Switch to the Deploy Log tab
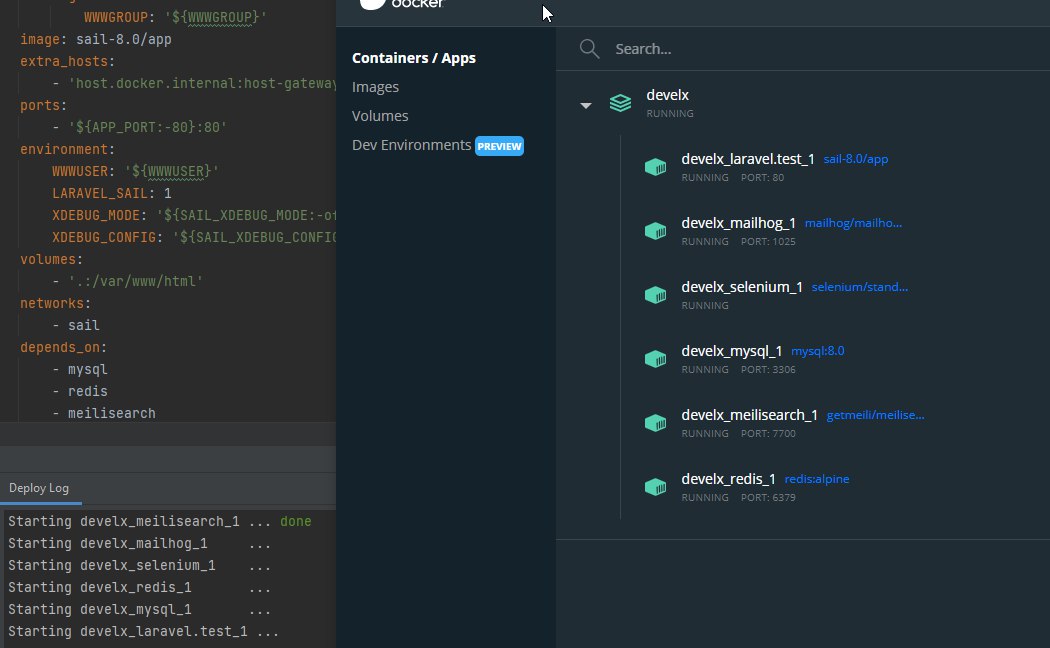Viewport: 1050px width, 648px height. coord(39,488)
